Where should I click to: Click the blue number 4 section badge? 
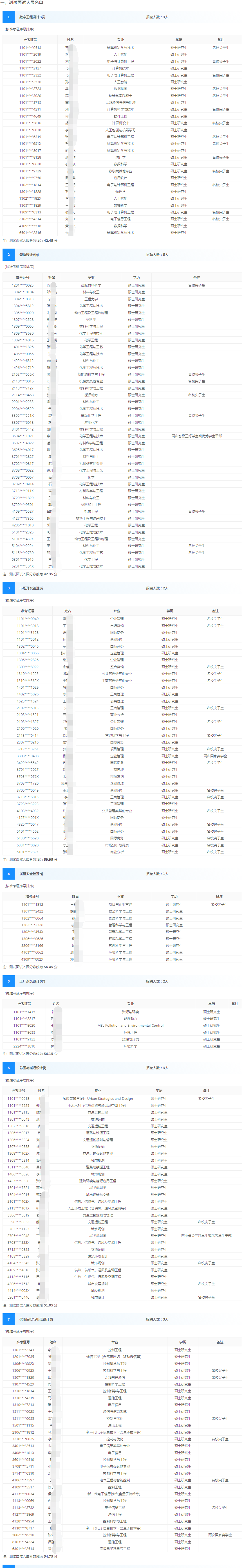[x=8, y=873]
